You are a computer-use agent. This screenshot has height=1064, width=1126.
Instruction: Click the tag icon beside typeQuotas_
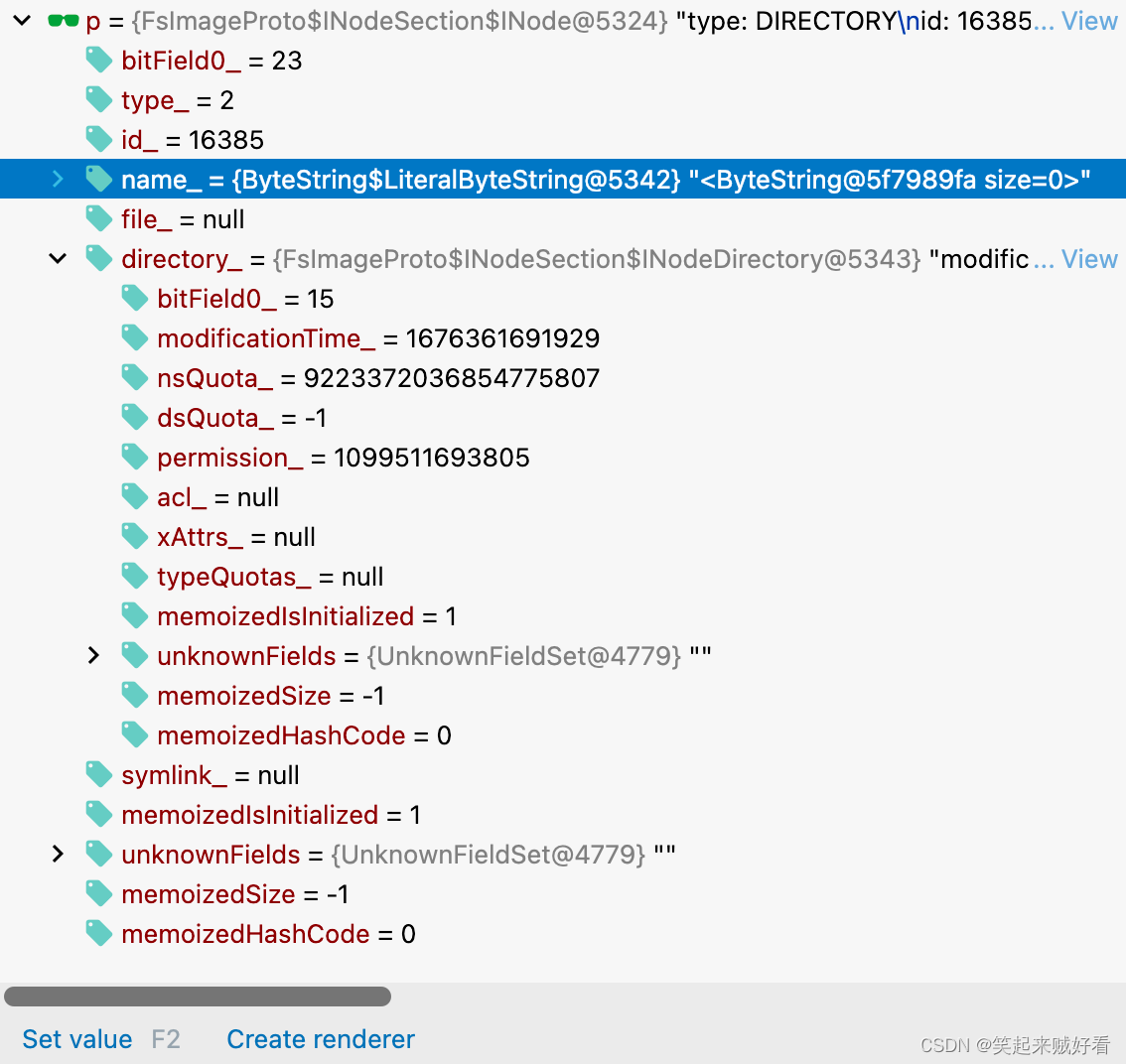tap(135, 577)
